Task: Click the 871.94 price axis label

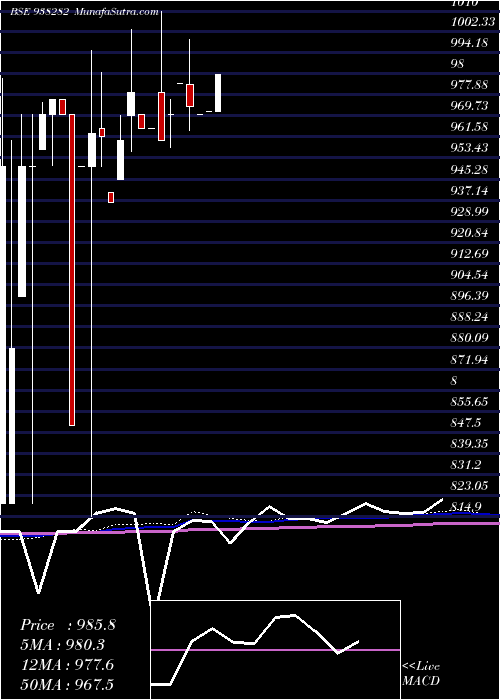Action: click(470, 360)
